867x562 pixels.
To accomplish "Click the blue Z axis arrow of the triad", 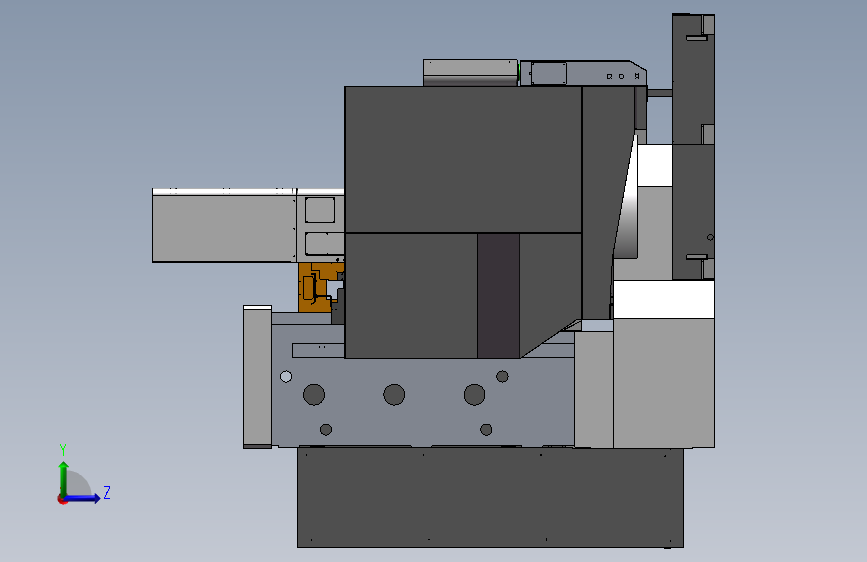I will point(82,498).
